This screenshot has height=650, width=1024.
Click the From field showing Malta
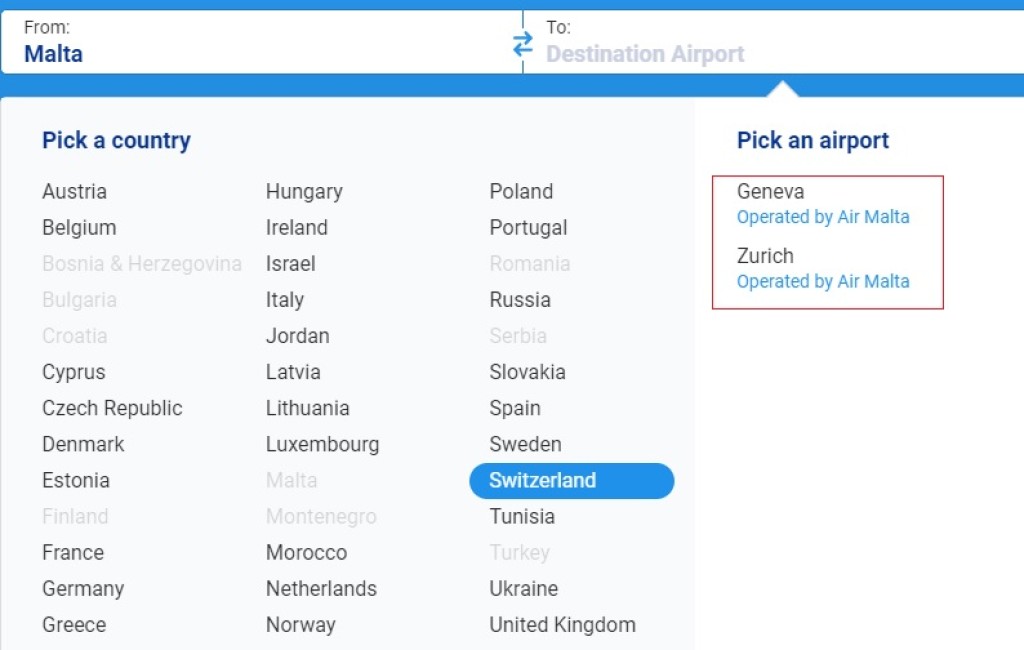[x=54, y=53]
